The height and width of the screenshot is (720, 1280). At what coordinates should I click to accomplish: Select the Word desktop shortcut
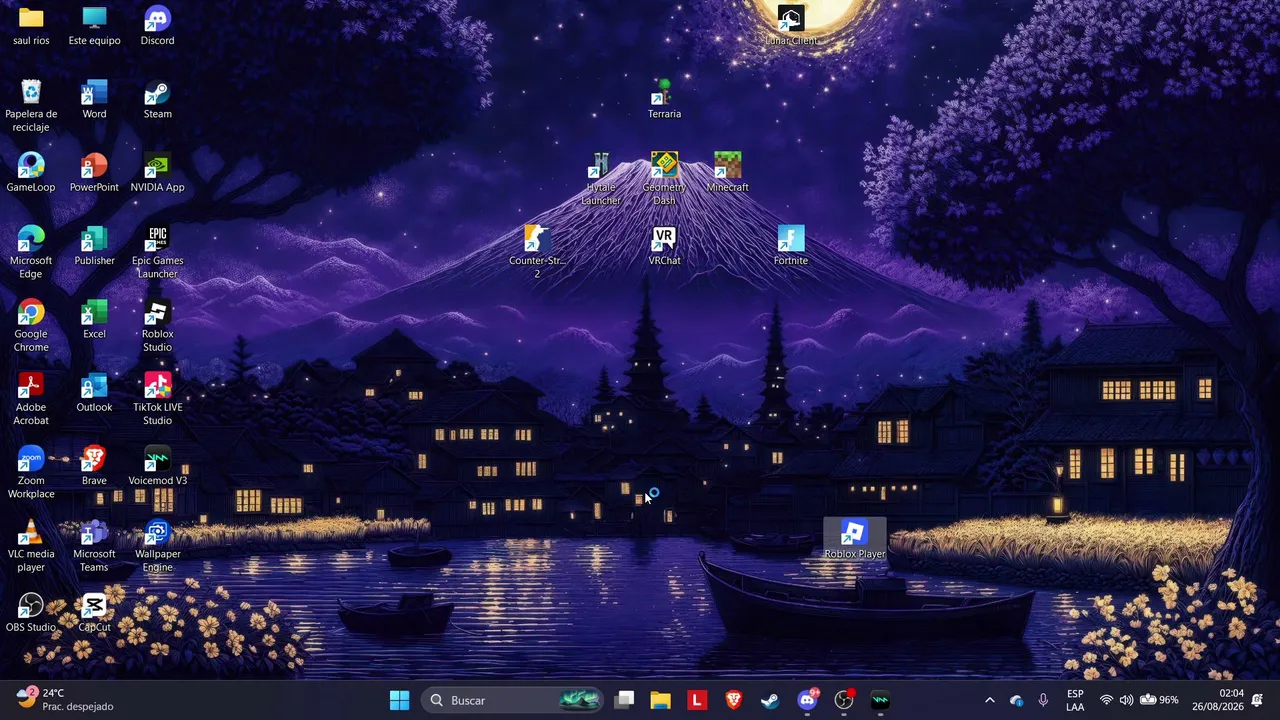pos(94,99)
